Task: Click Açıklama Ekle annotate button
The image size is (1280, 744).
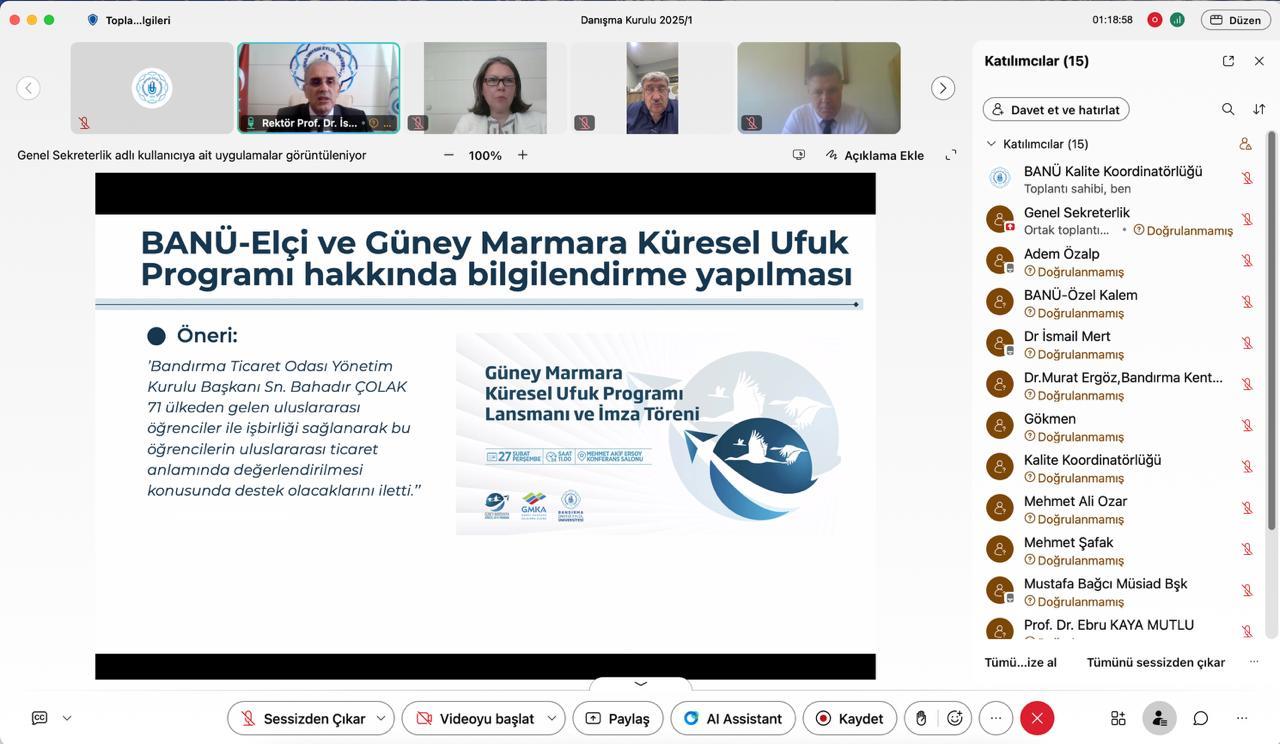Action: (x=874, y=155)
